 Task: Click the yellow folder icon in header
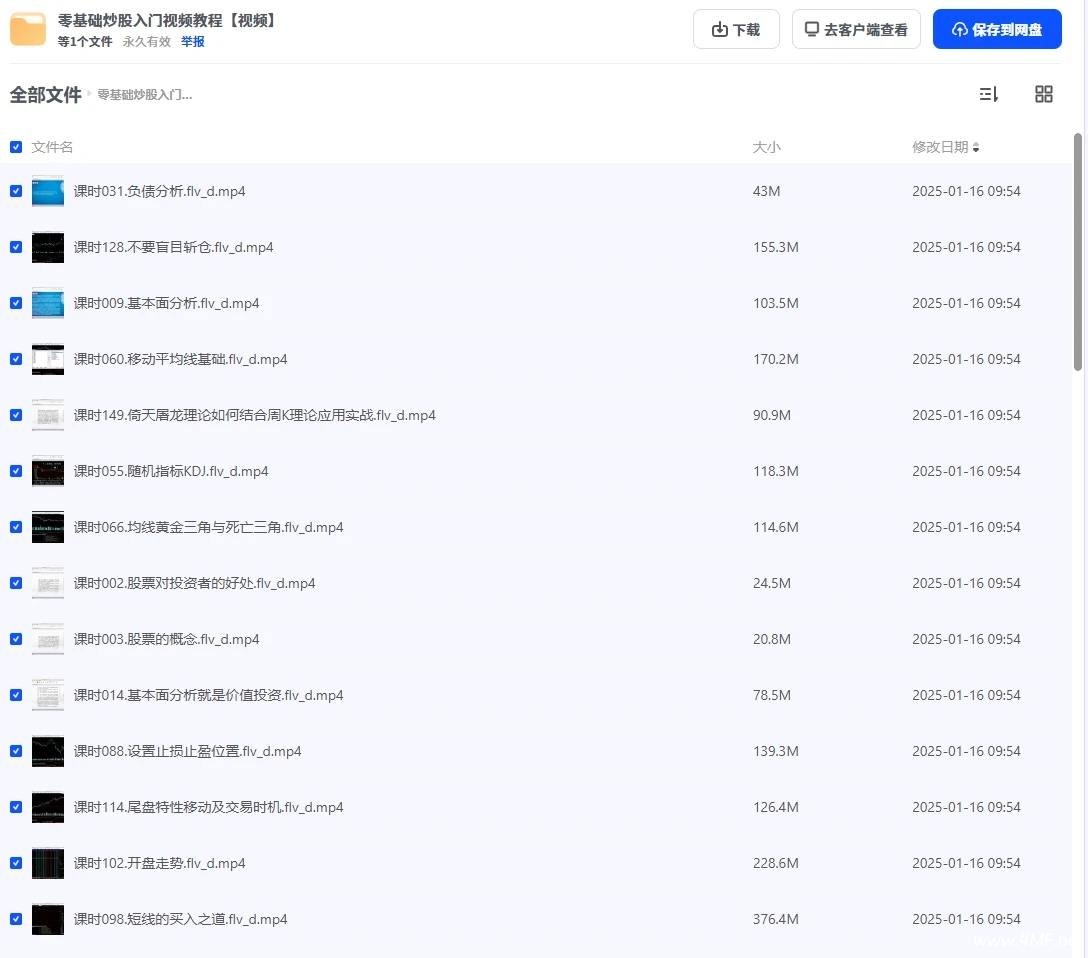28,29
